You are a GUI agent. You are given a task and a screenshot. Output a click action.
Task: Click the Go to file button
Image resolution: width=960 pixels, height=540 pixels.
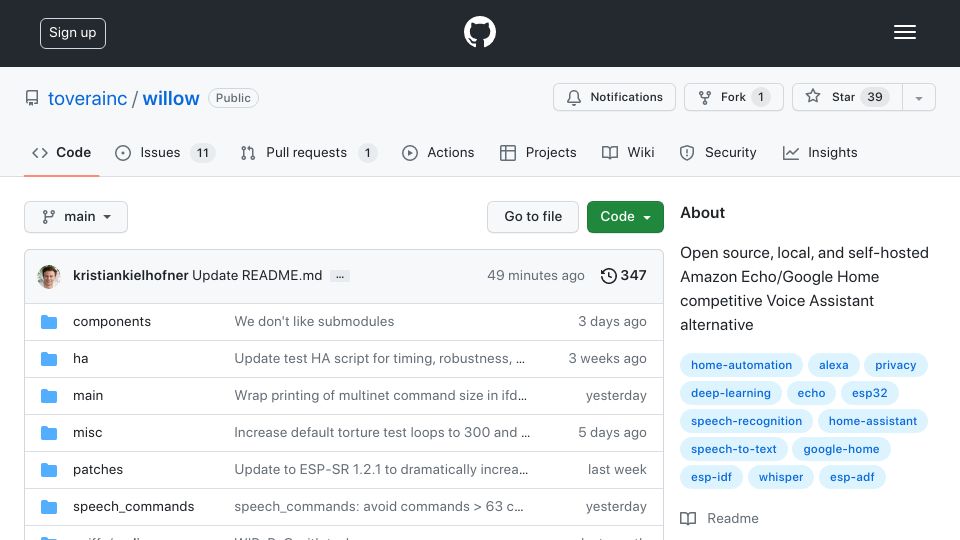click(533, 217)
